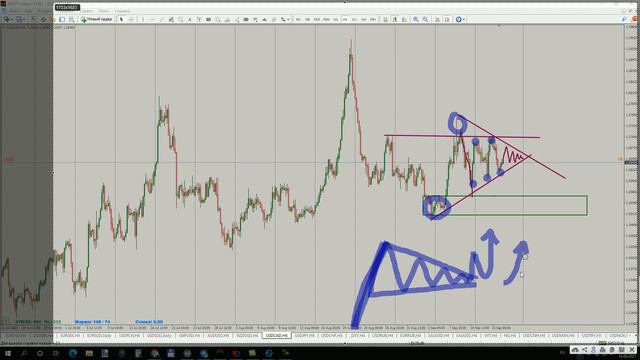Select the active USDCAD,H4 chart tab
The image size is (640, 360).
(x=276, y=336)
